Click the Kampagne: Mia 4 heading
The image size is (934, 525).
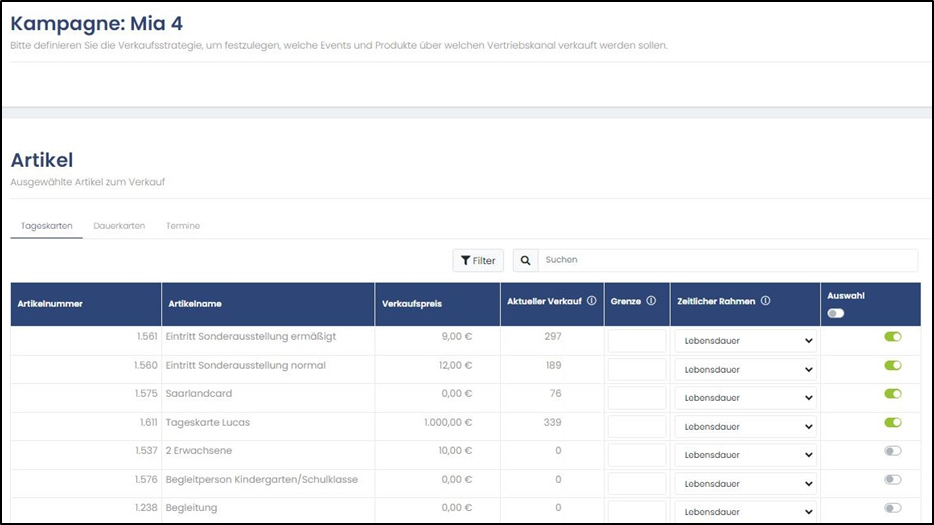96,24
